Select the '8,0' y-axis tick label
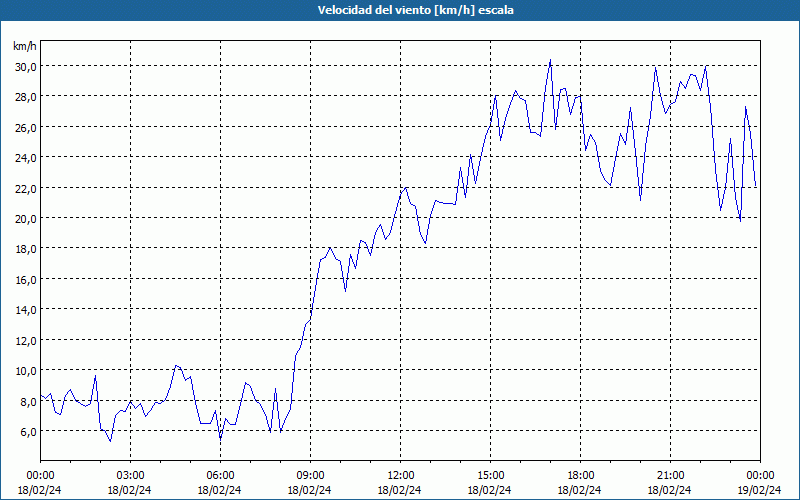The image size is (800, 500). click(x=28, y=402)
